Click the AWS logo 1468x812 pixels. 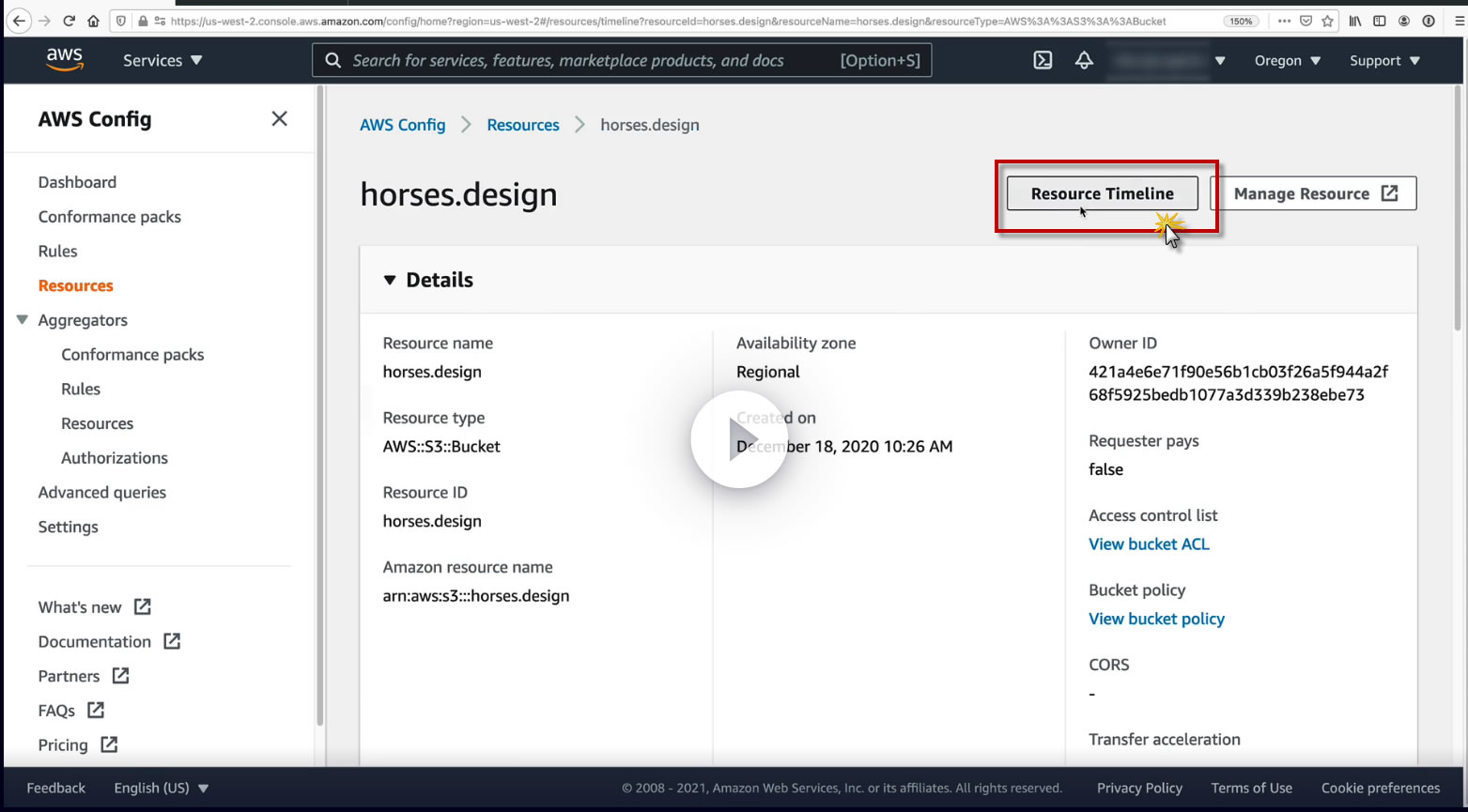[x=65, y=59]
